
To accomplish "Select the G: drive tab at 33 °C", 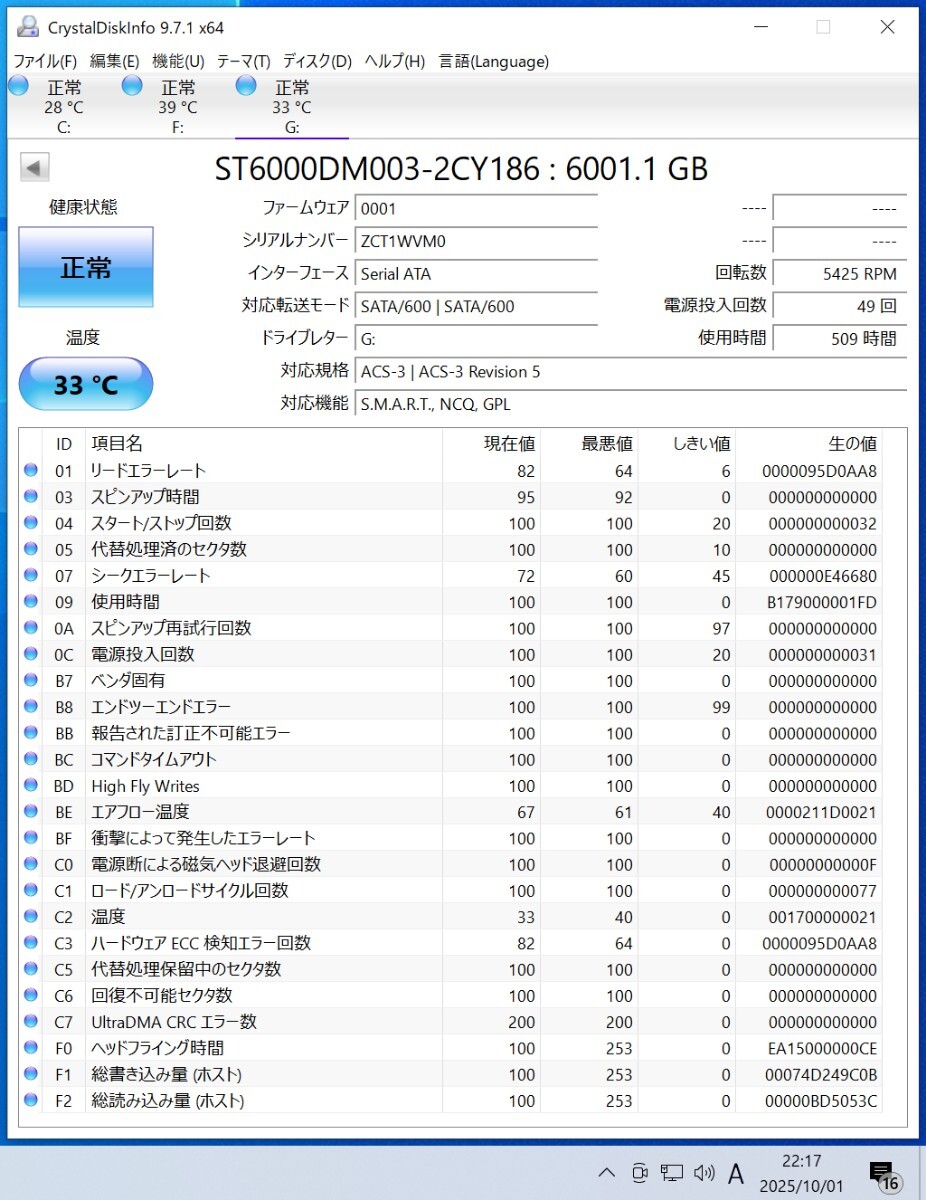I will coord(291,106).
